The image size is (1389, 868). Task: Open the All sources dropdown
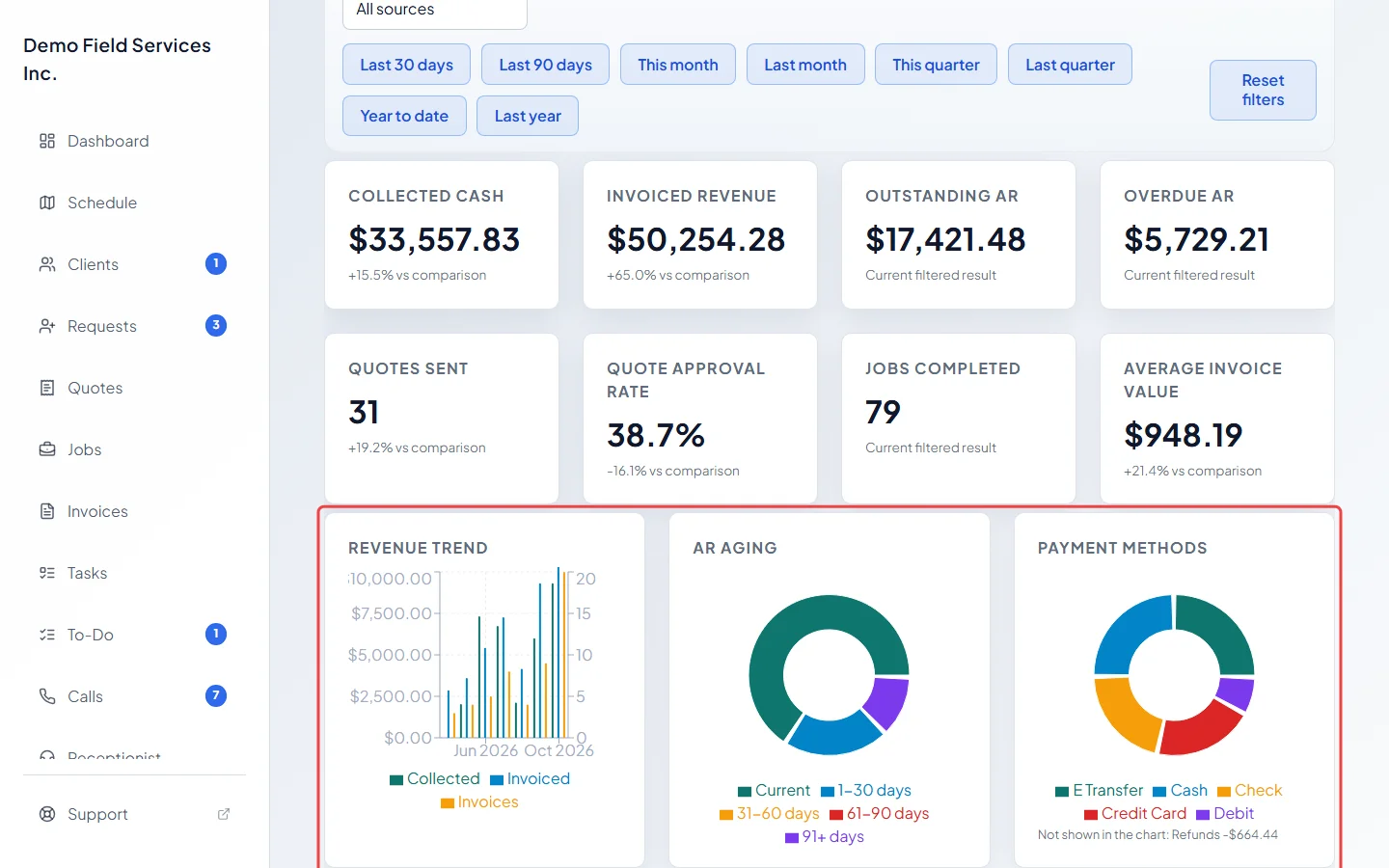pyautogui.click(x=435, y=12)
